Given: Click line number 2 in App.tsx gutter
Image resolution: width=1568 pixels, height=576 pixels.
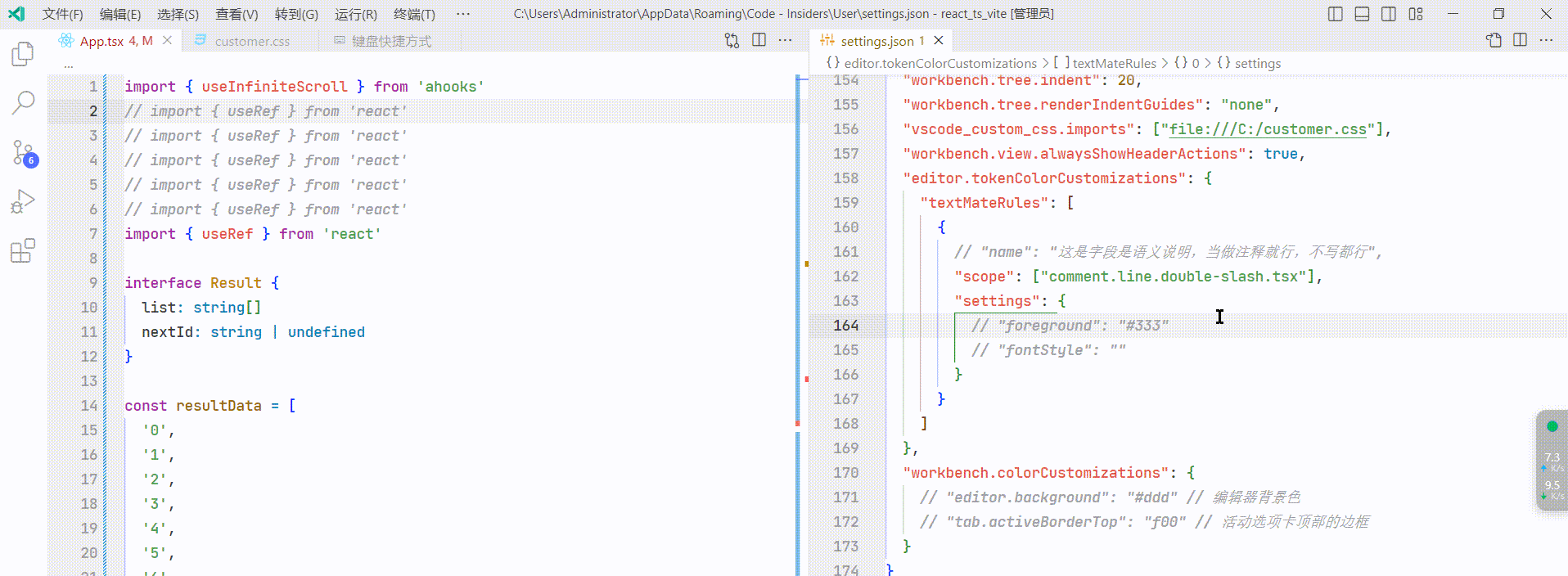Looking at the screenshot, I should pos(93,110).
